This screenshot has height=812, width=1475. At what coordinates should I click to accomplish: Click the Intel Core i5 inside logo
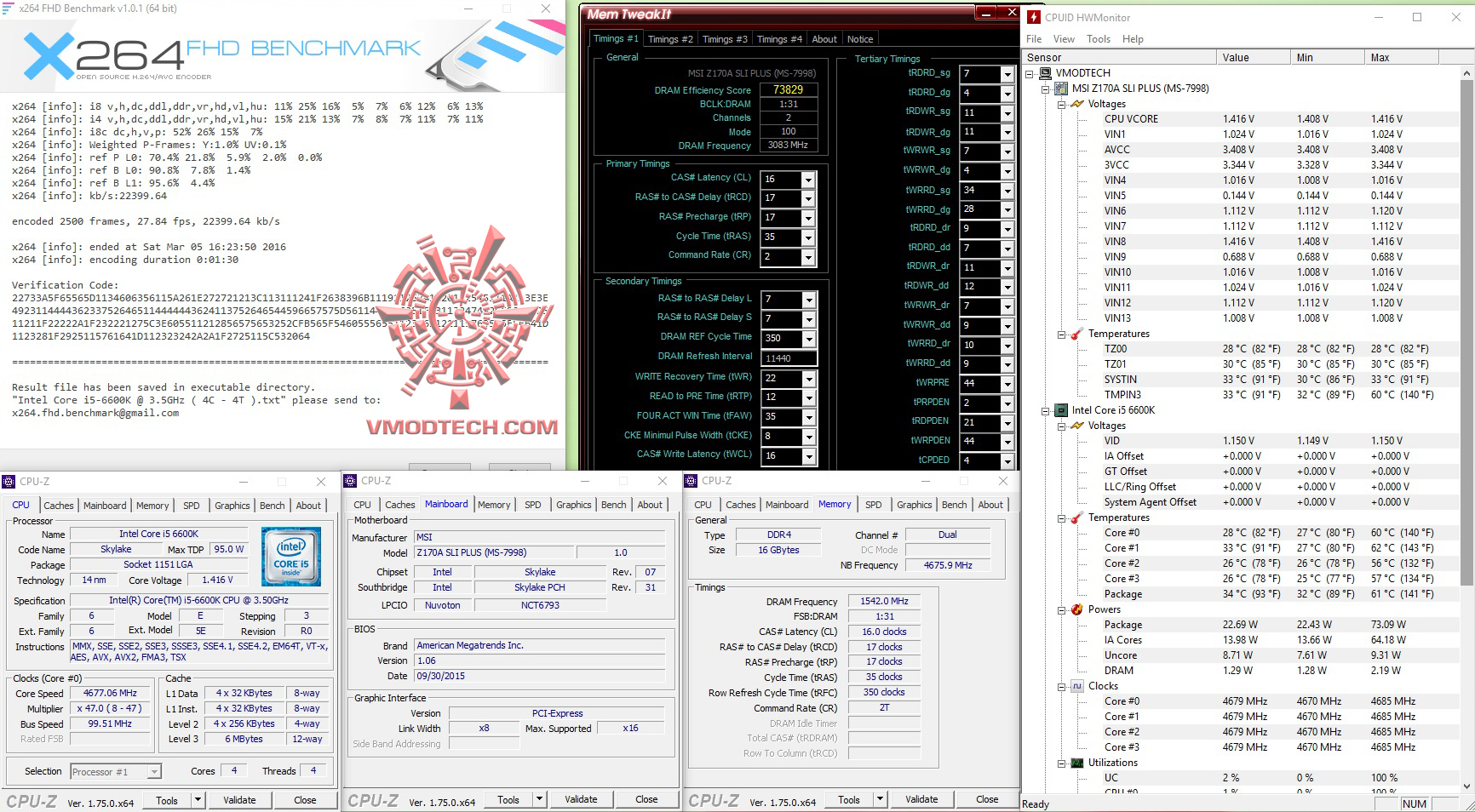coord(291,556)
